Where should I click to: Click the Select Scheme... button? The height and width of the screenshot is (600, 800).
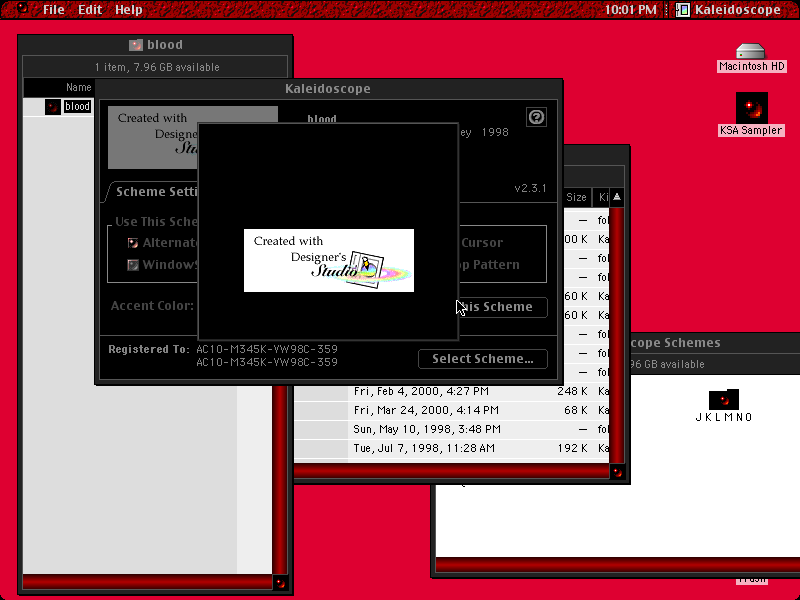tap(483, 359)
